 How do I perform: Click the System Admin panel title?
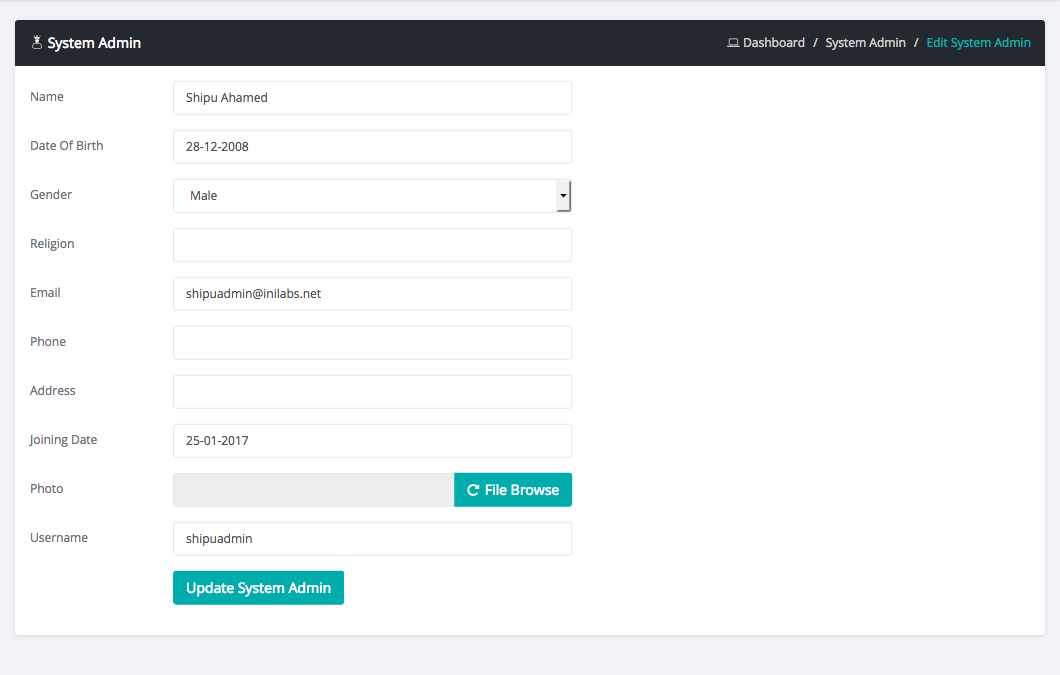(x=94, y=43)
